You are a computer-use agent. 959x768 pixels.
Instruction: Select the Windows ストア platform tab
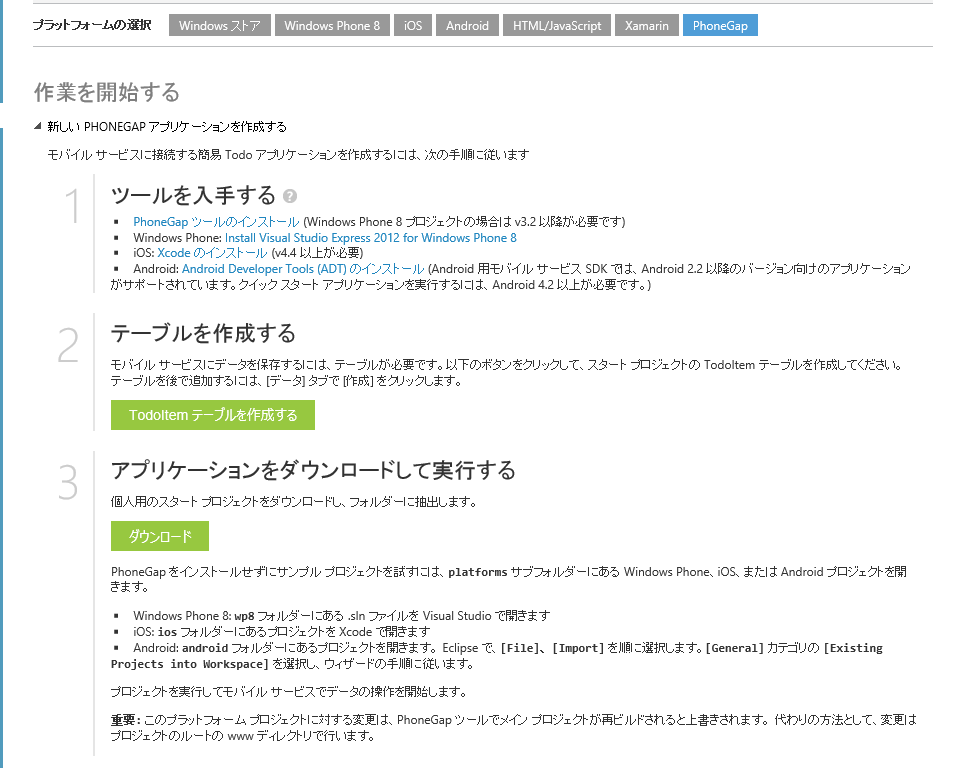coord(220,26)
